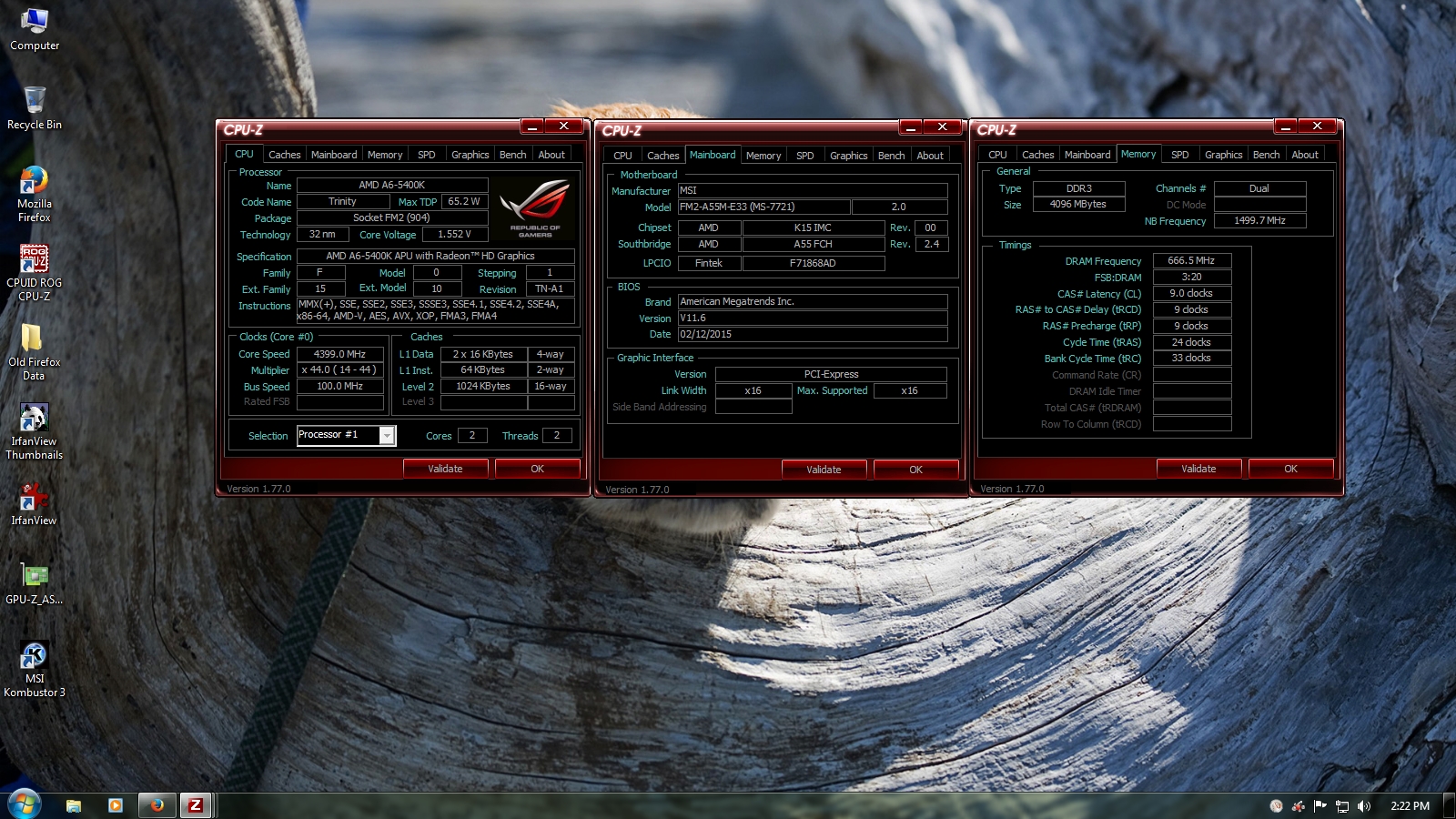The height and width of the screenshot is (819, 1456).
Task: Open Windows Explorer from taskbar
Action: [x=74, y=805]
